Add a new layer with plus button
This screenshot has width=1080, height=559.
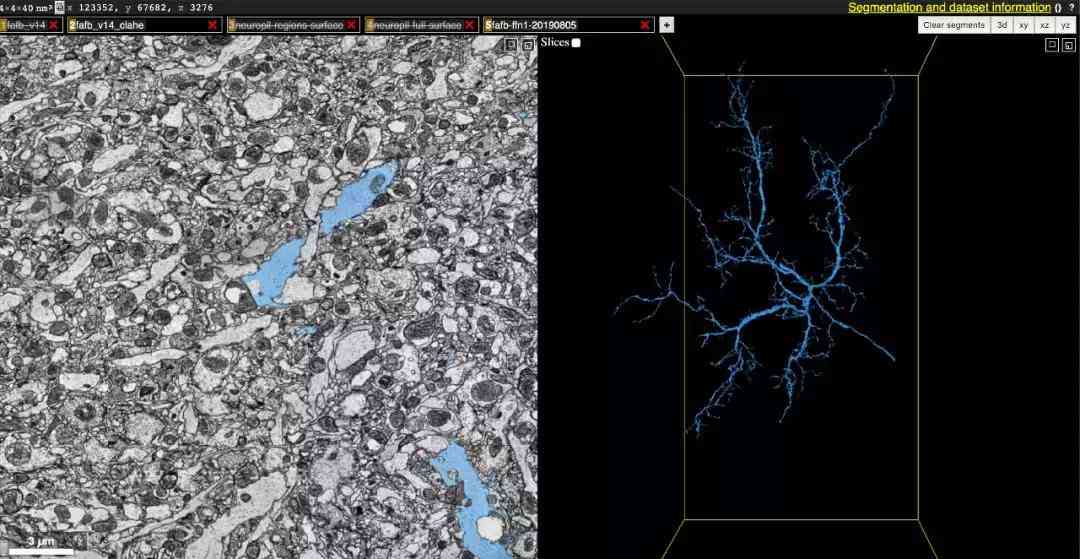click(667, 25)
